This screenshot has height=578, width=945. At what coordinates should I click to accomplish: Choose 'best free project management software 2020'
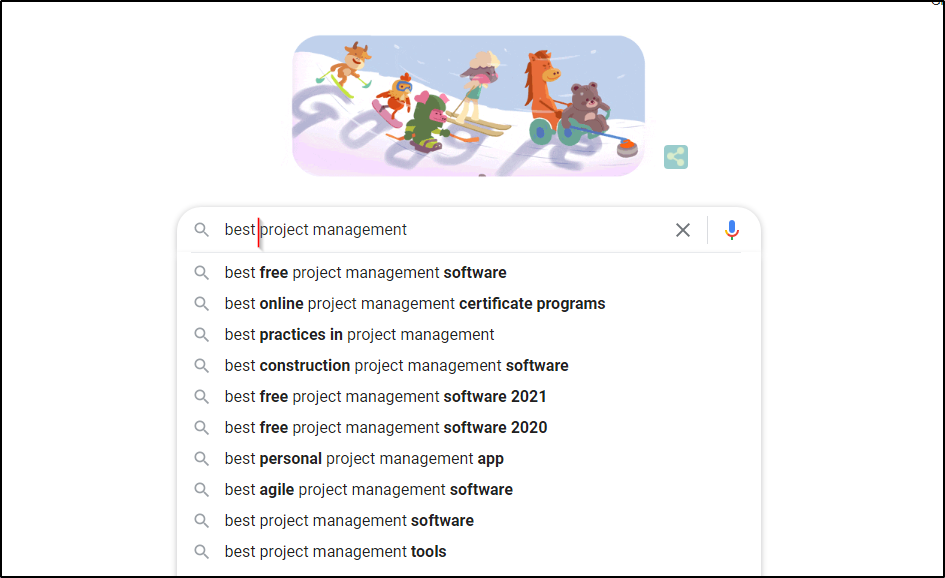[x=385, y=427]
